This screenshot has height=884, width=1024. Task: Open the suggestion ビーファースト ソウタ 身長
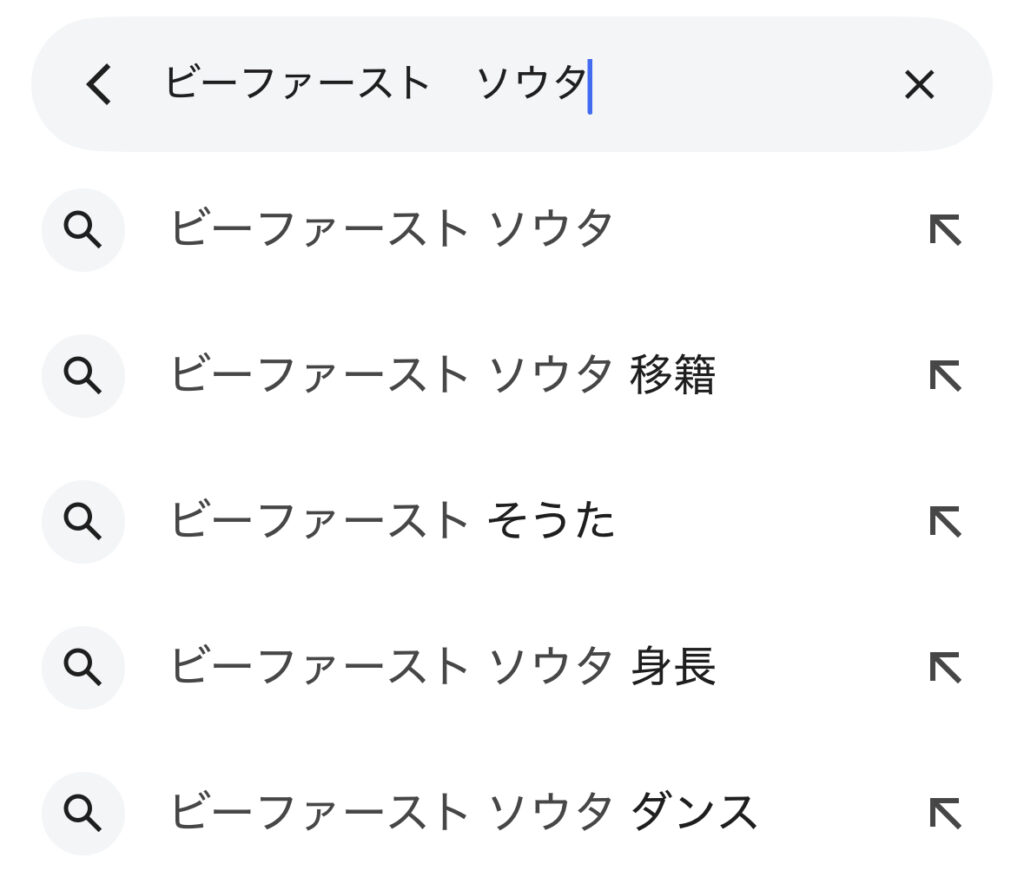(x=442, y=668)
